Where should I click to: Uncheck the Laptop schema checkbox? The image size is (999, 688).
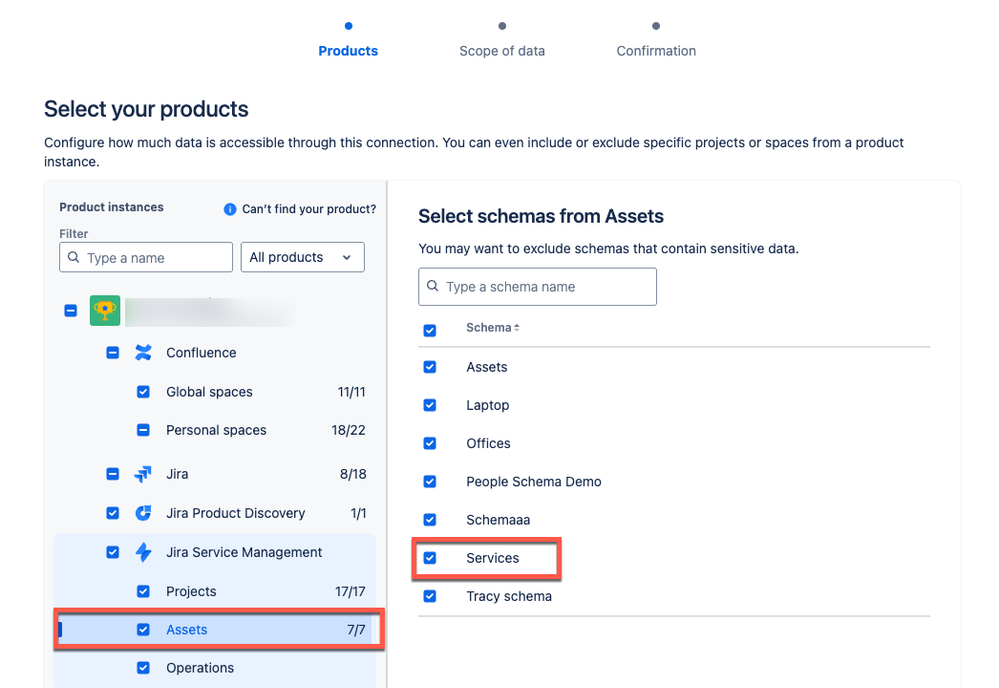tap(430, 405)
